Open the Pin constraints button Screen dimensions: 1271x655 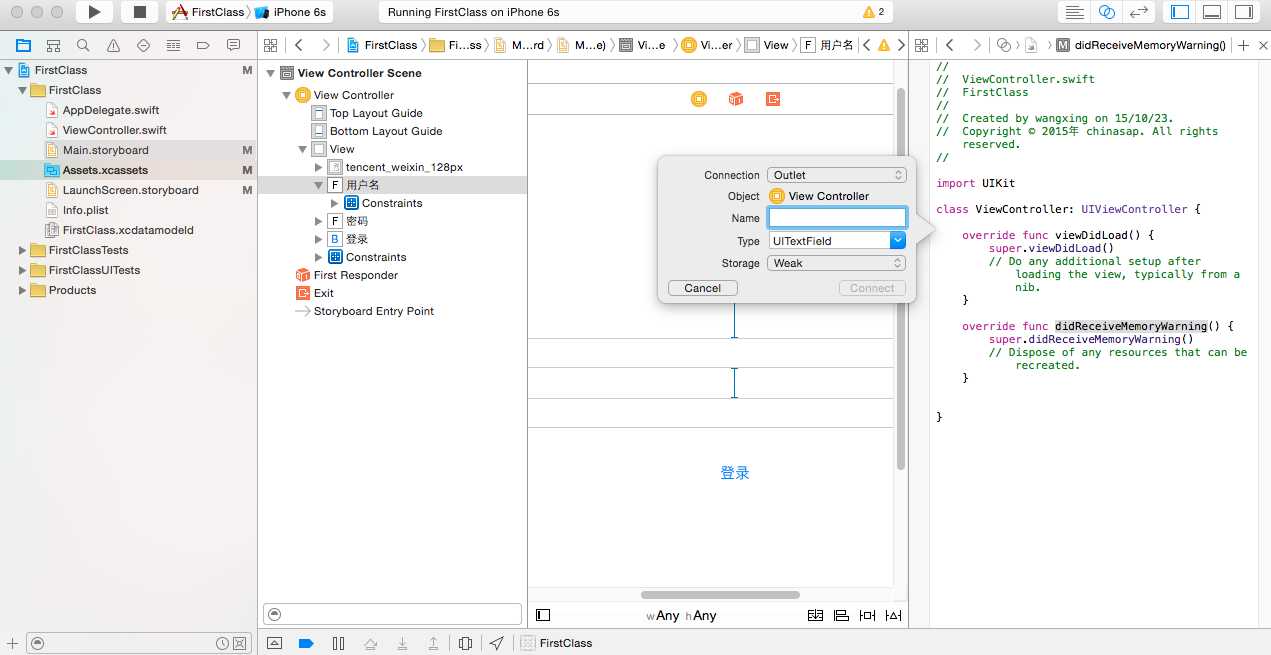click(867, 615)
